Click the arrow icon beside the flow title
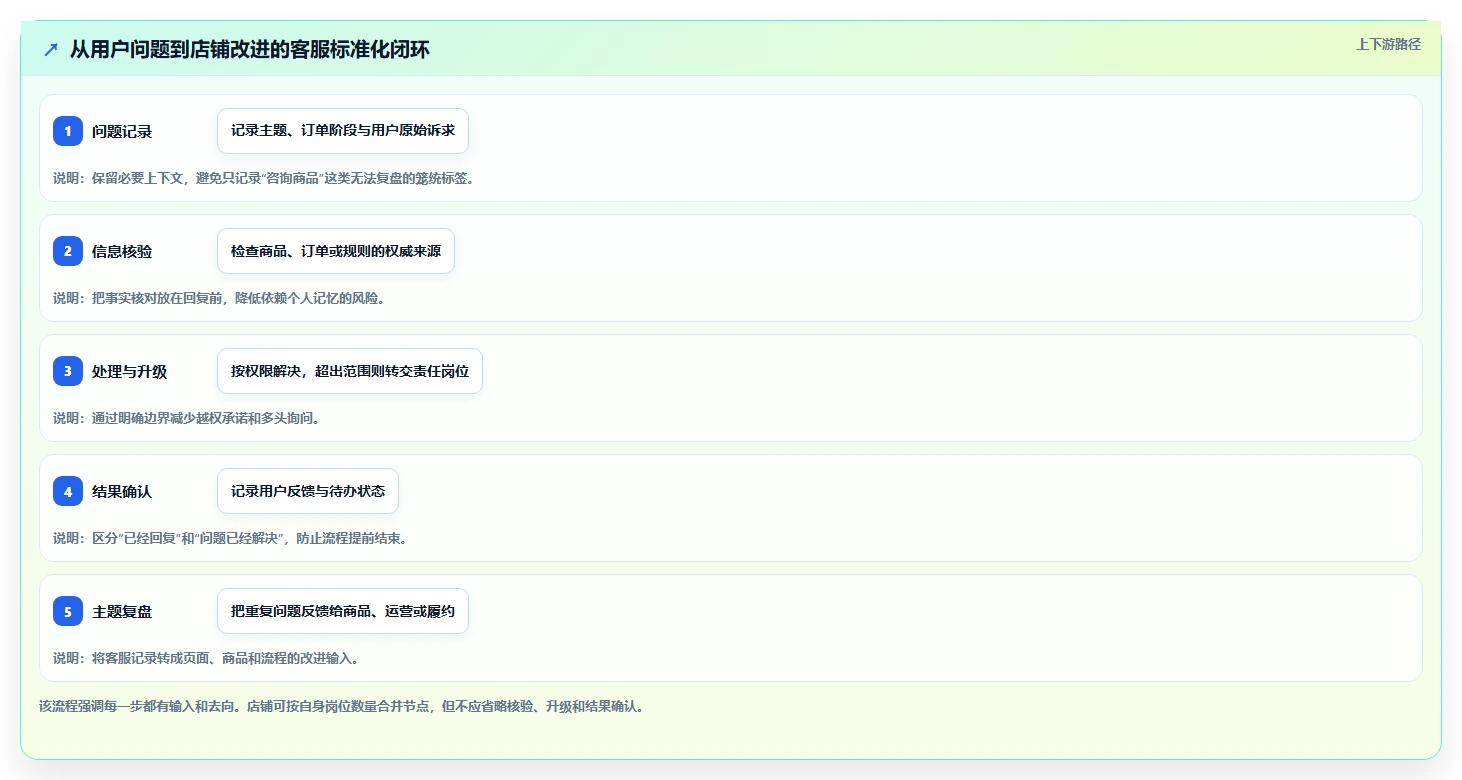1462x780 pixels. (x=51, y=50)
